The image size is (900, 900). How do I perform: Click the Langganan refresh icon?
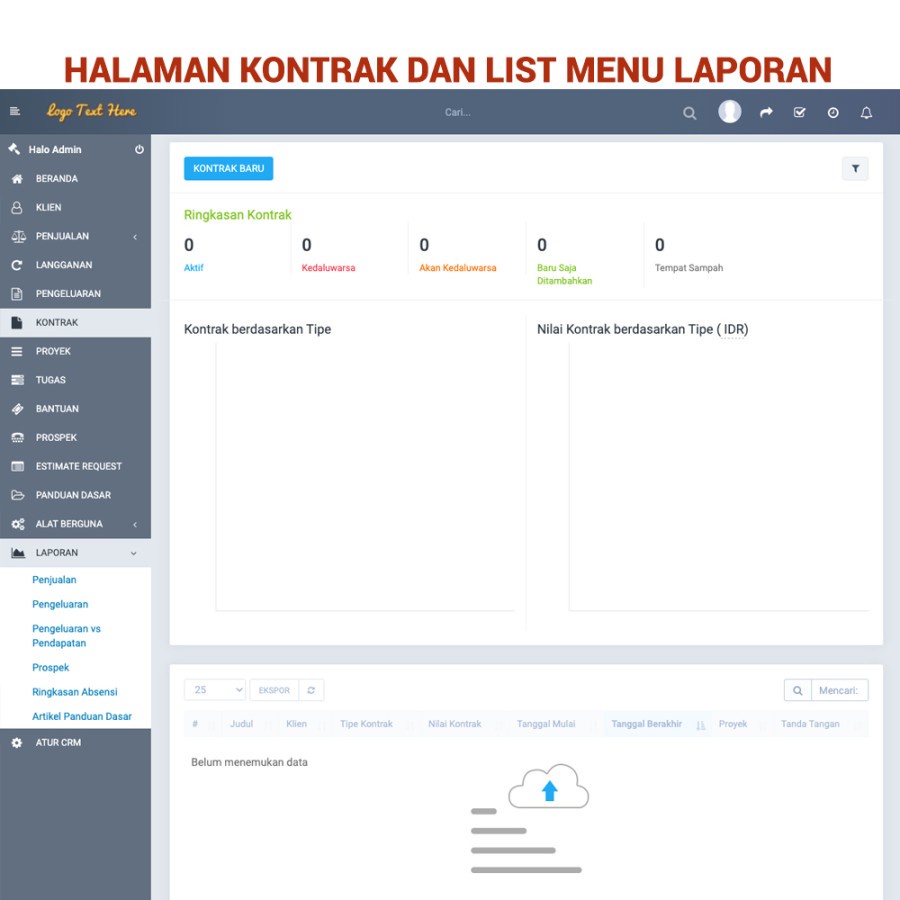17,265
